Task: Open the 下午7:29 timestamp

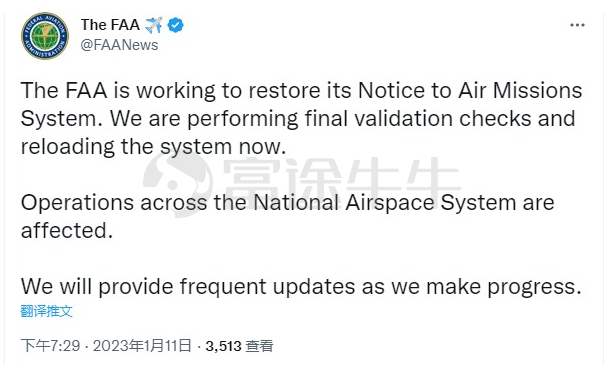Action: pos(51,345)
